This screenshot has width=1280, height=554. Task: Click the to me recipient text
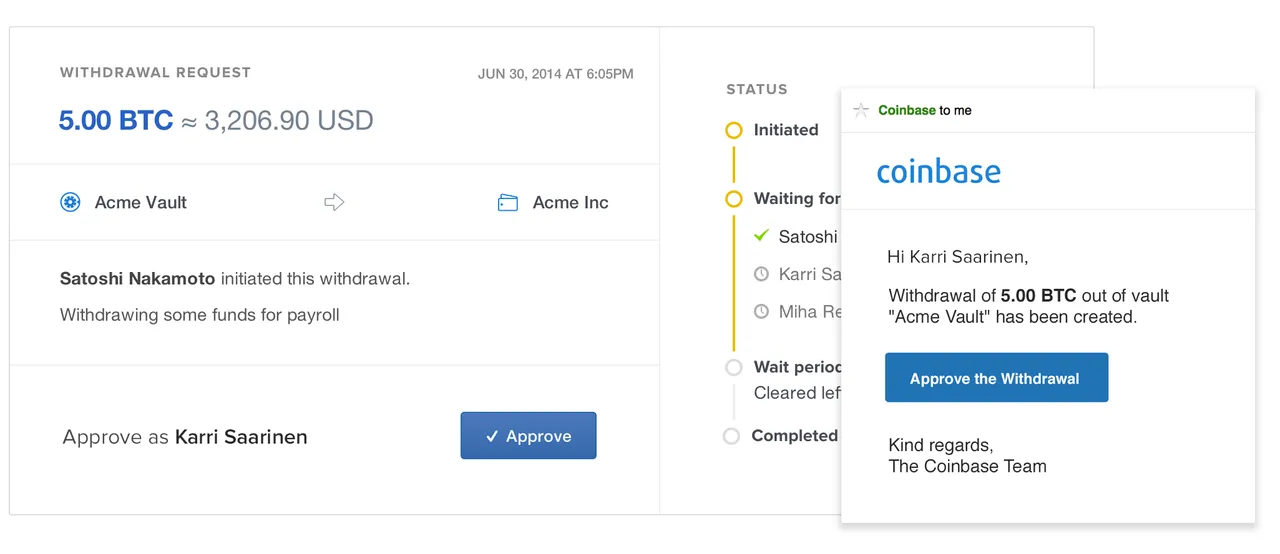(x=956, y=110)
